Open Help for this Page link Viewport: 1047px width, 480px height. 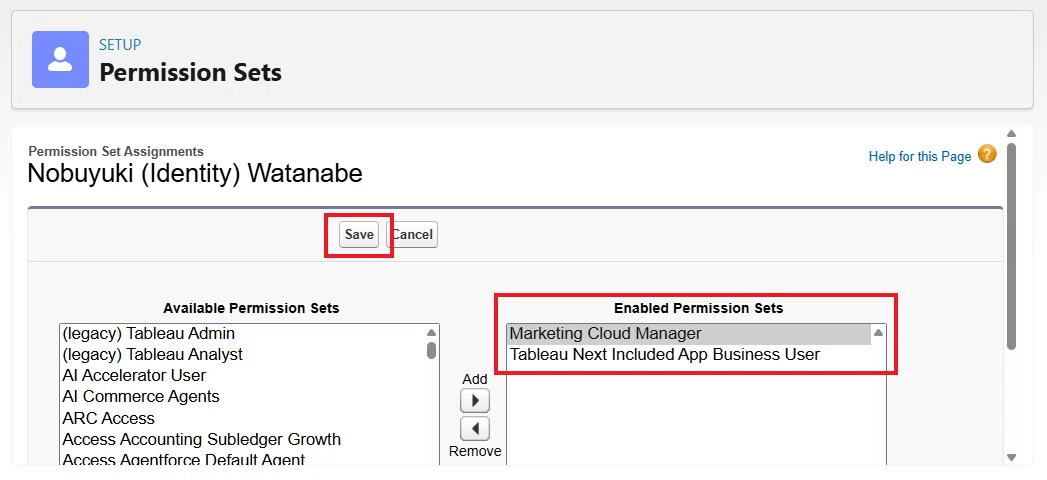(x=919, y=156)
